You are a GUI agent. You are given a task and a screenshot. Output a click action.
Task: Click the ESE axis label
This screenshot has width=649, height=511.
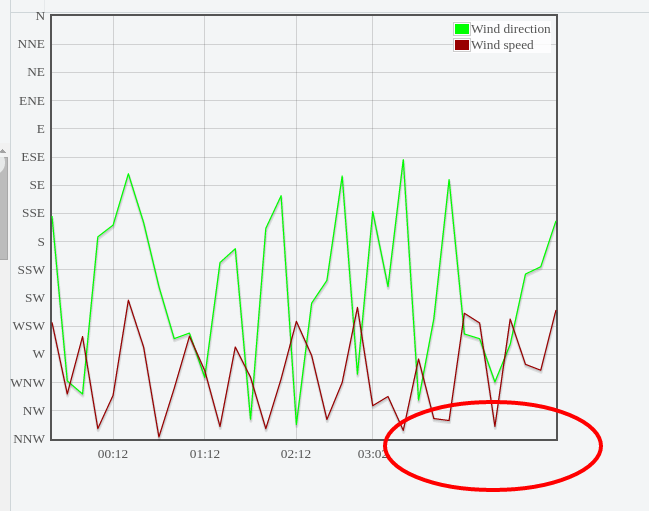click(x=33, y=157)
